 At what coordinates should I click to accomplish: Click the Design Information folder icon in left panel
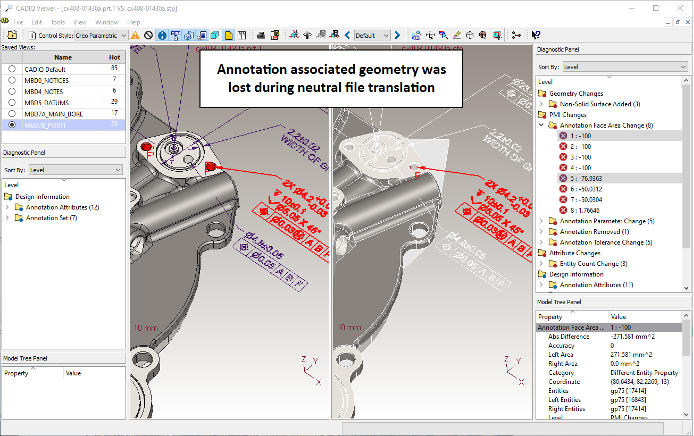8,196
